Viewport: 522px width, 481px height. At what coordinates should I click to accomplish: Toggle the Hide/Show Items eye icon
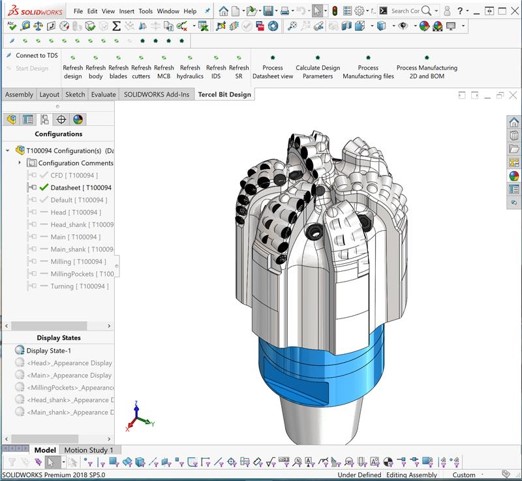point(403,26)
